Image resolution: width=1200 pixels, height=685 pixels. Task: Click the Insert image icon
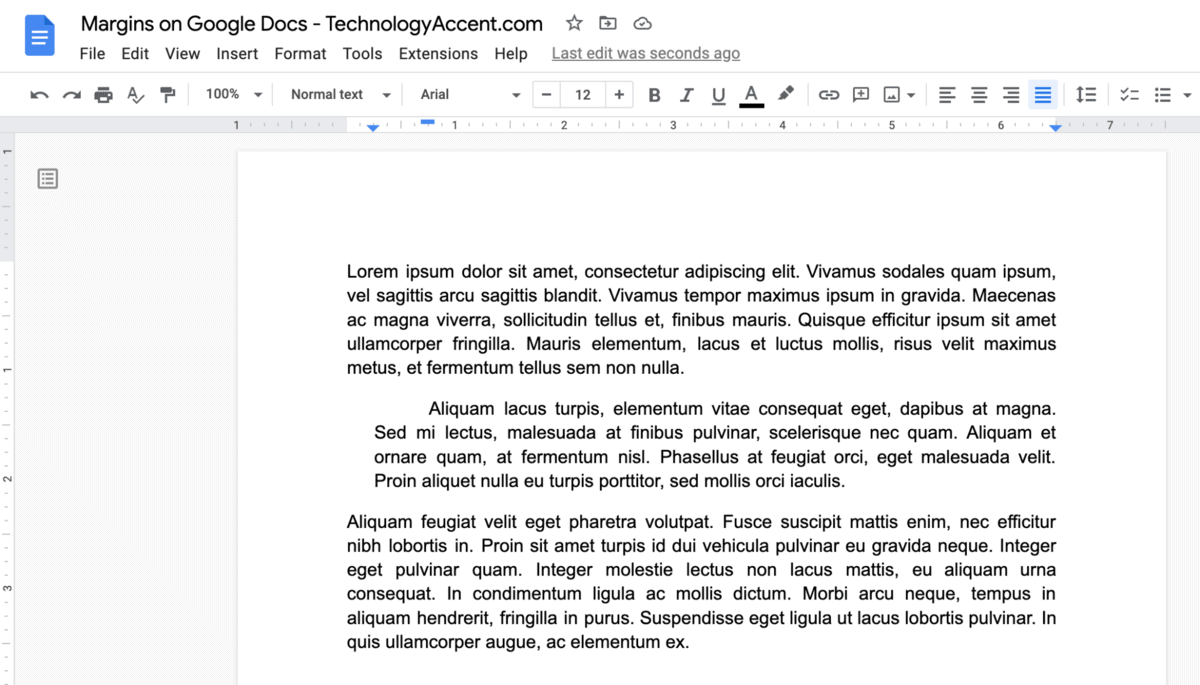pyautogui.click(x=893, y=94)
